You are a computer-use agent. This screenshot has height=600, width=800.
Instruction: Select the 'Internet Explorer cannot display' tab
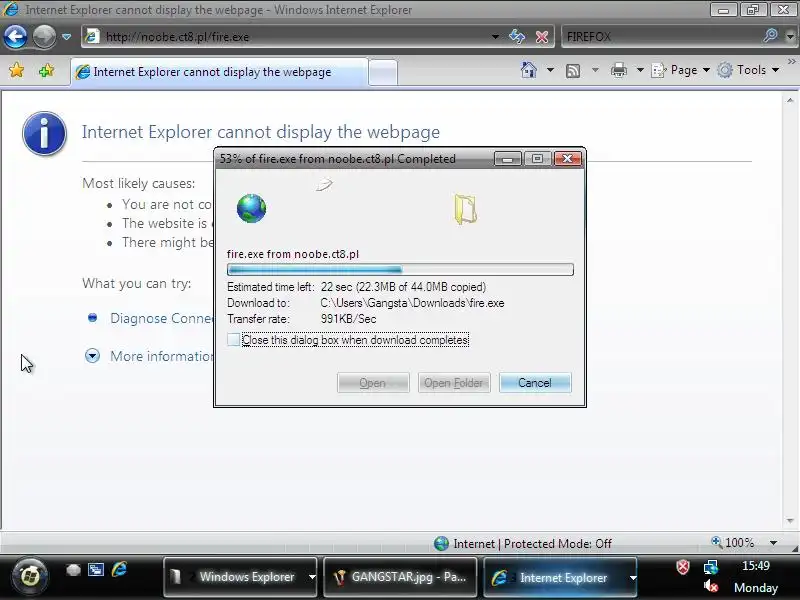tap(219, 72)
